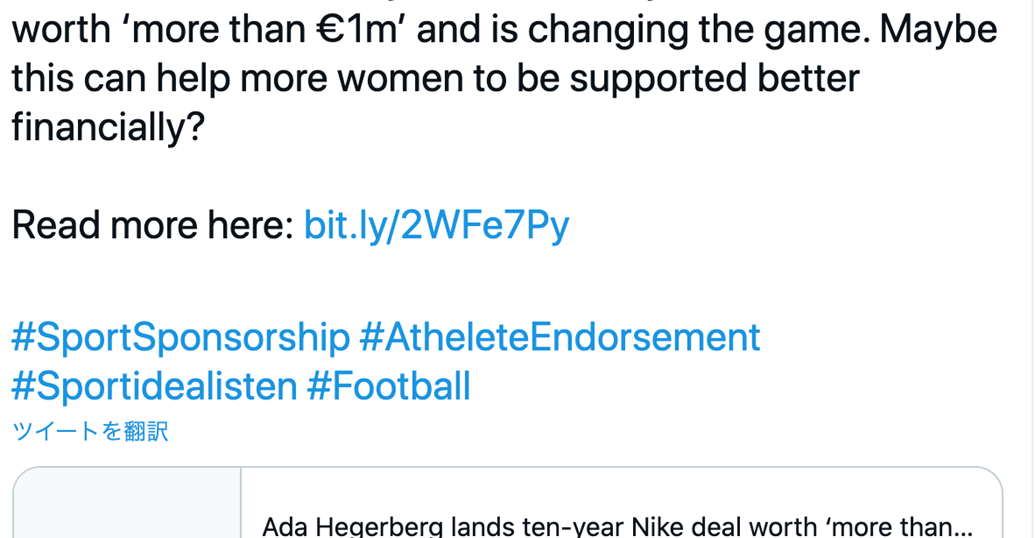Image resolution: width=1035 pixels, height=538 pixels.
Task: Open the article preview card about the ten-year Nike deal
Action: (508, 503)
